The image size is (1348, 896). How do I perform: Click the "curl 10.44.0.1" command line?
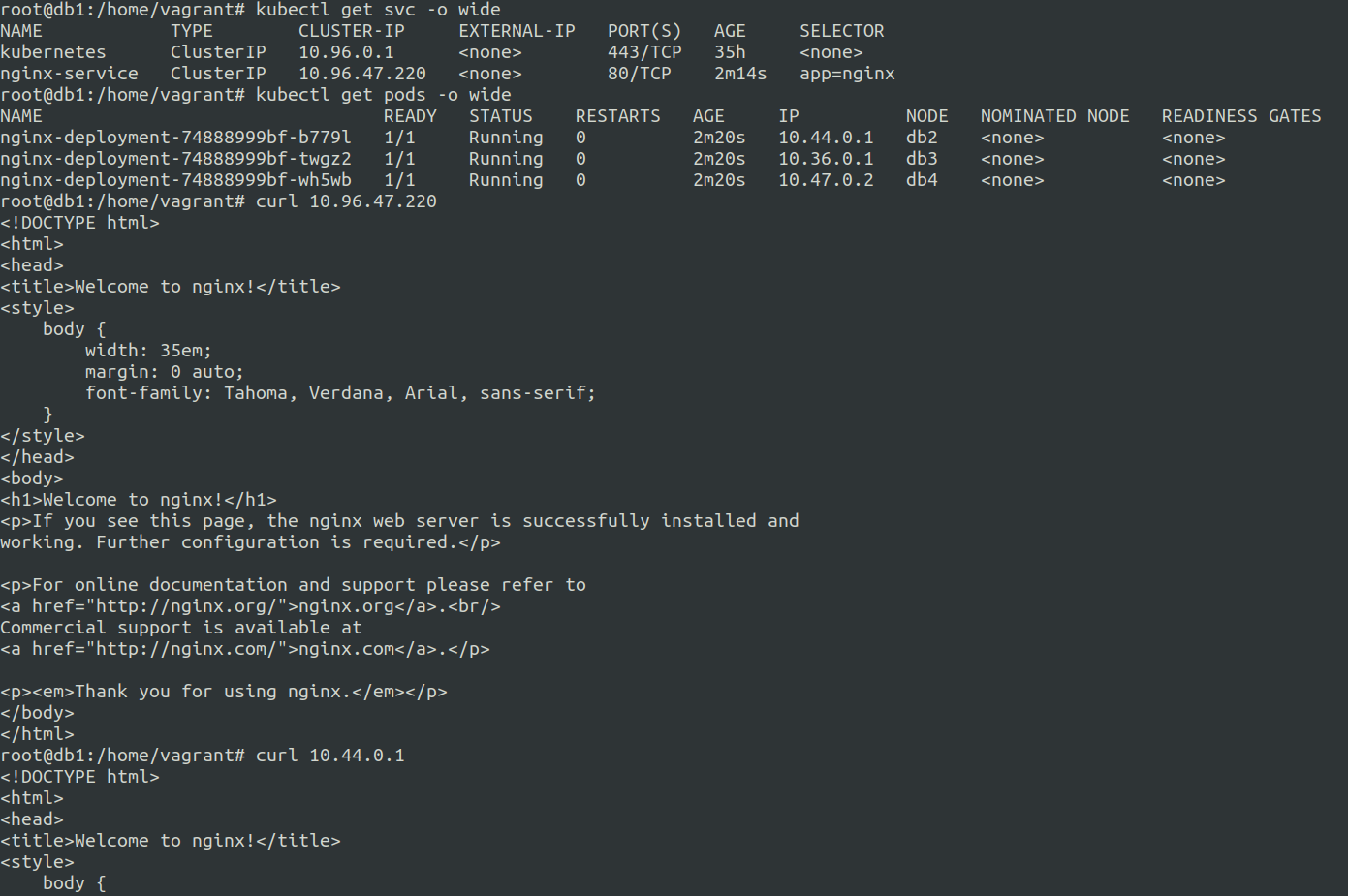329,756
